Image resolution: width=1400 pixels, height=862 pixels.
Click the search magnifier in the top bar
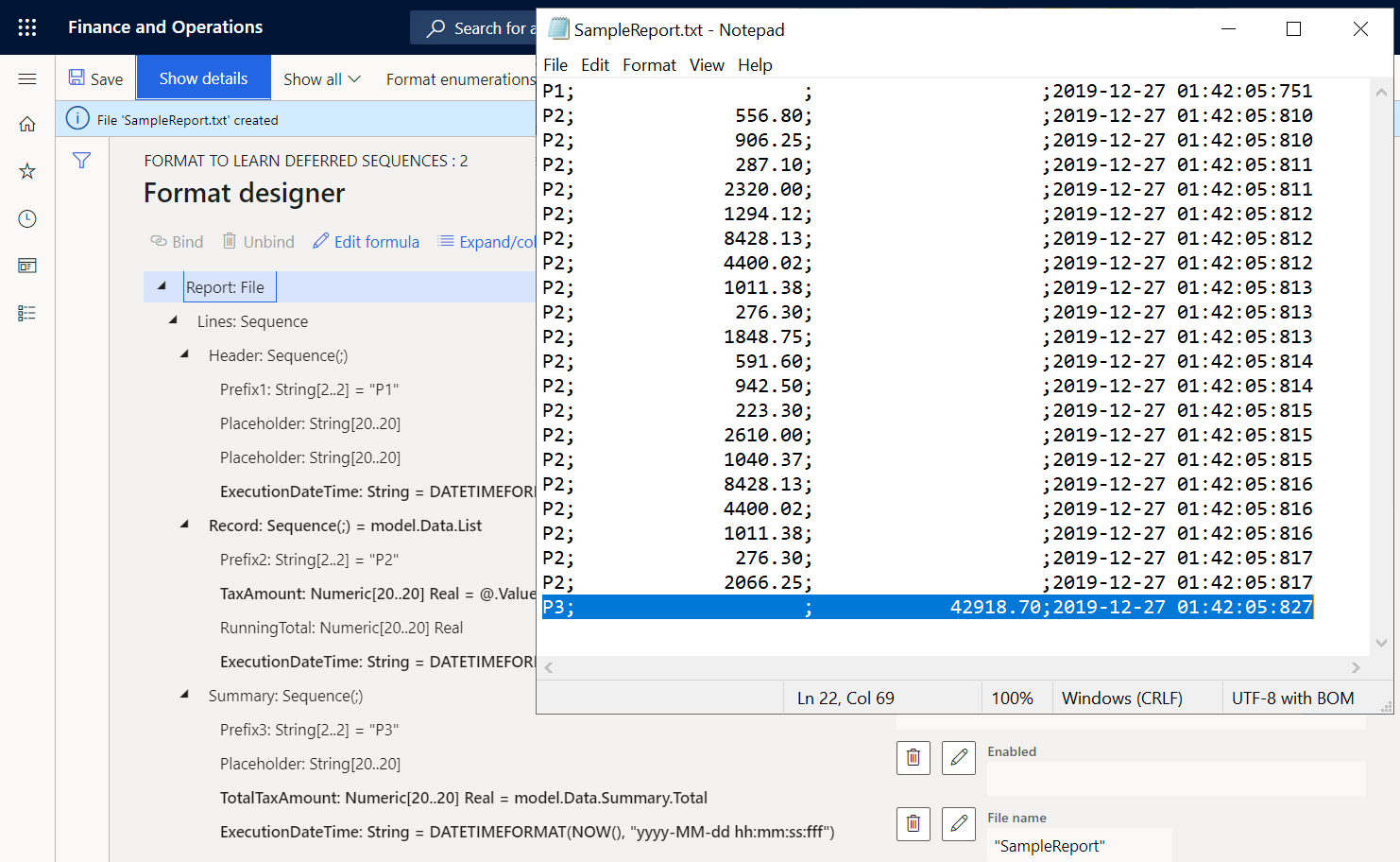[x=435, y=26]
